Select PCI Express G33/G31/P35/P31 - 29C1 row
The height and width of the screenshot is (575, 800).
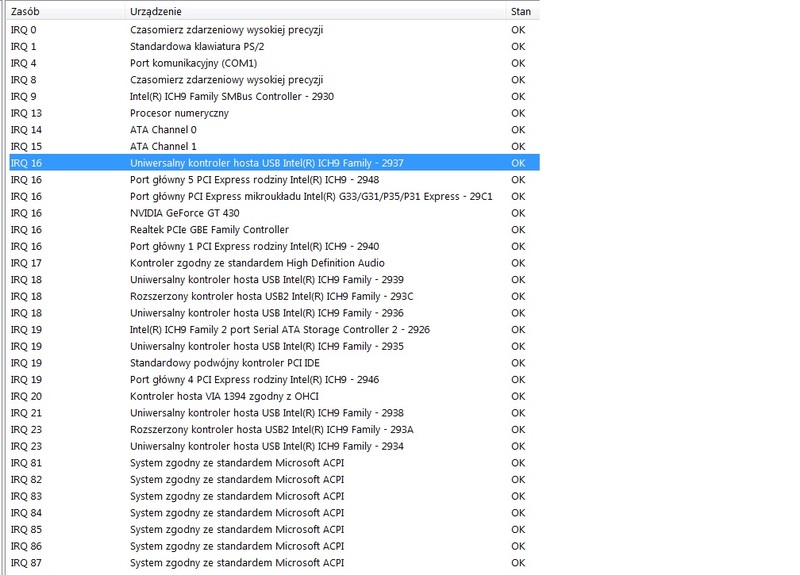(x=274, y=196)
